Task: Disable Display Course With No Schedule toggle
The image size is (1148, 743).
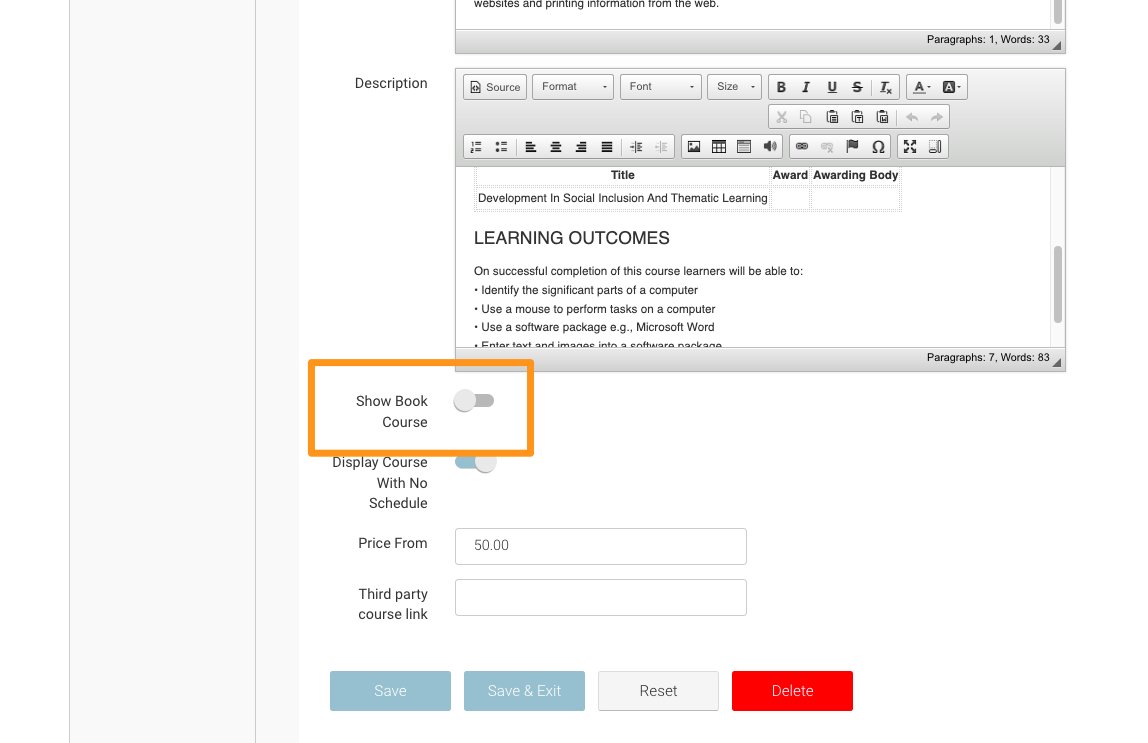Action: (476, 463)
